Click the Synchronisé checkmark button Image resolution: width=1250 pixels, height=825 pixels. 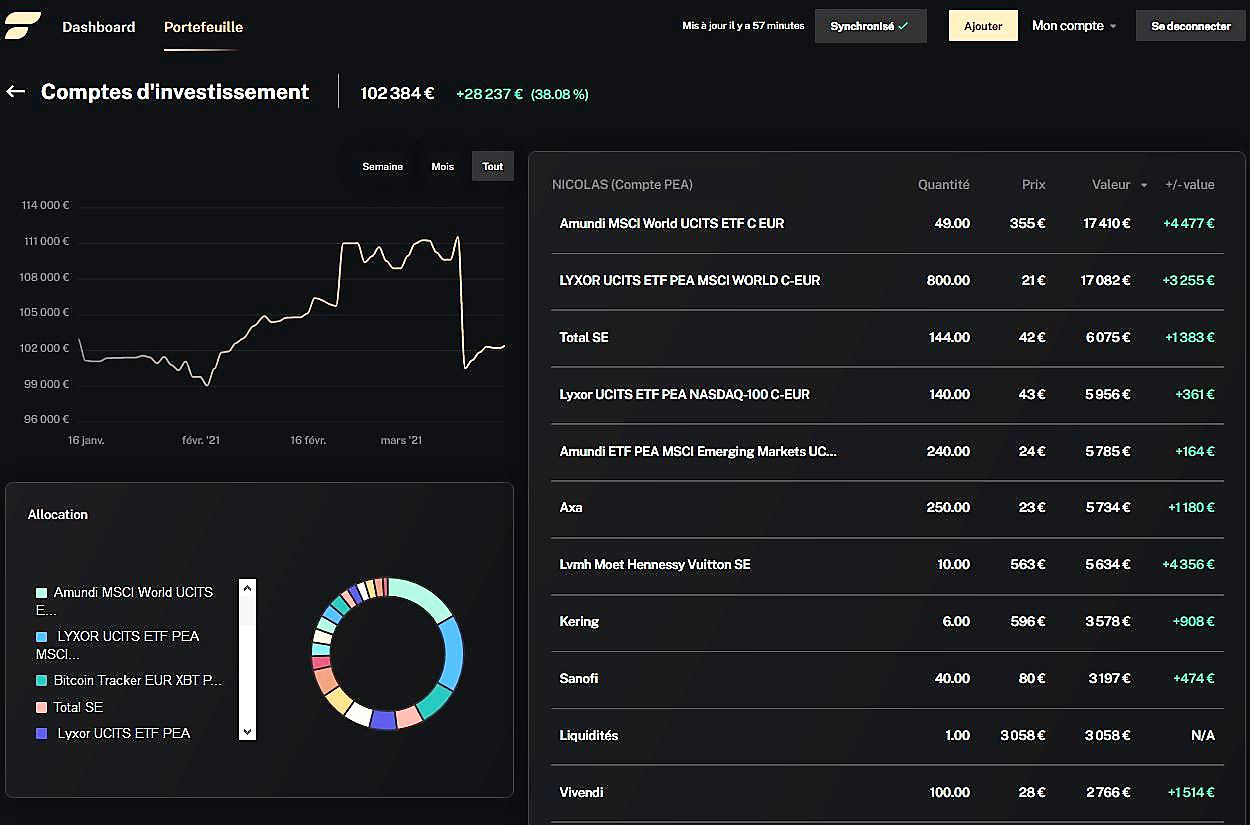[x=870, y=26]
